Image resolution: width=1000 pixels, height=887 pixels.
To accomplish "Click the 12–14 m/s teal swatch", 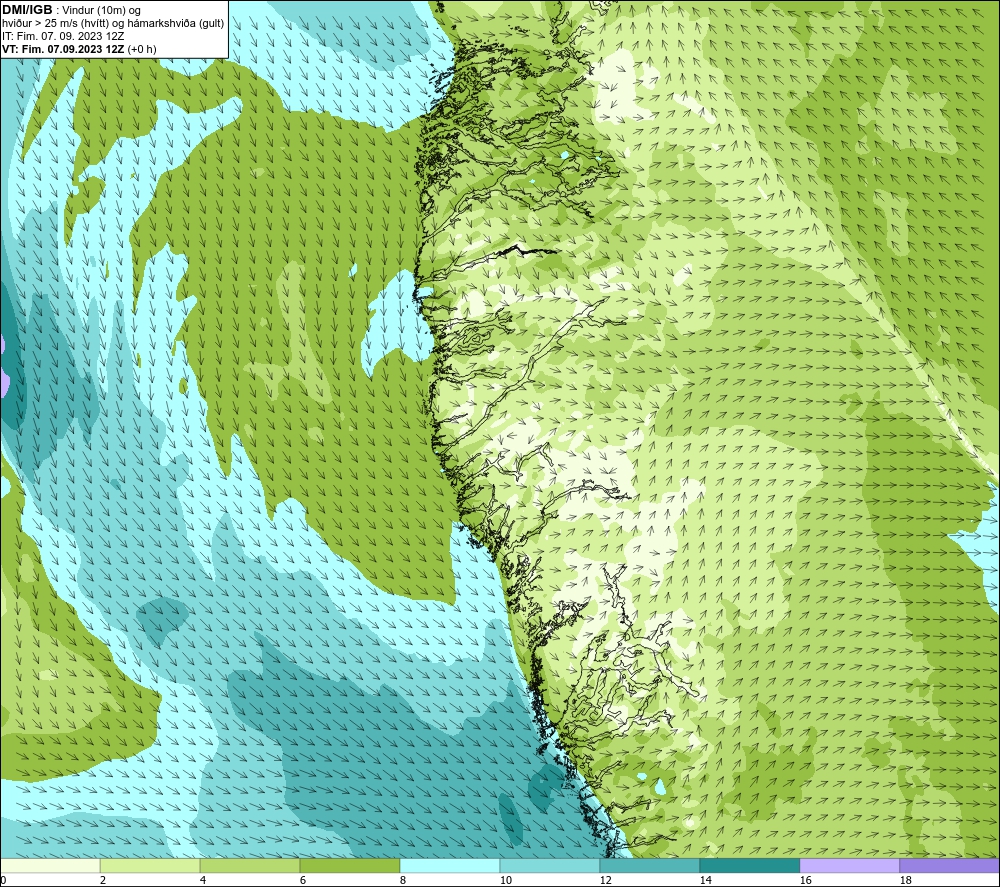I will (x=649, y=865).
